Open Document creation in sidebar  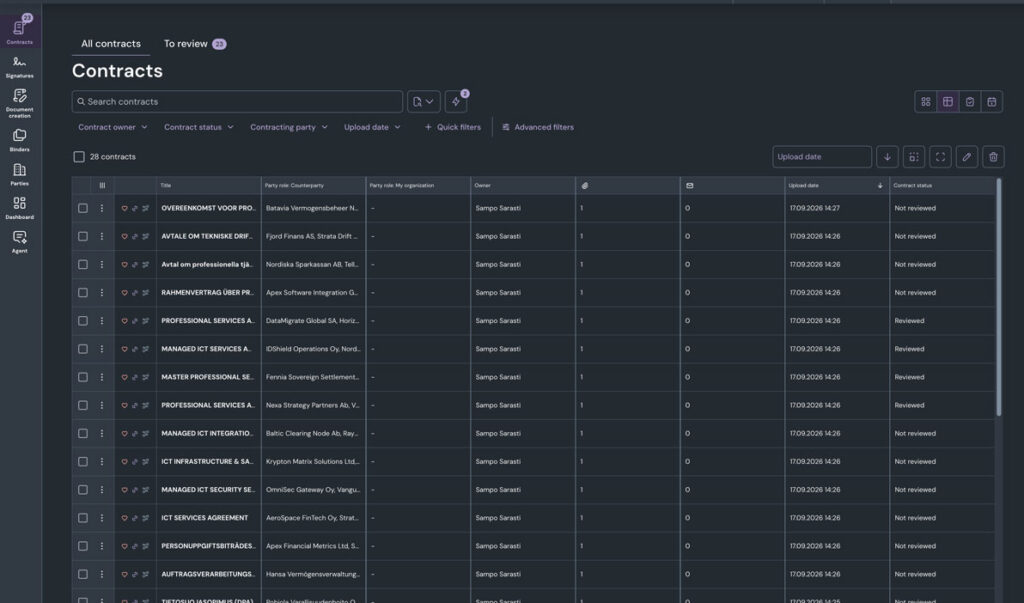[x=20, y=103]
